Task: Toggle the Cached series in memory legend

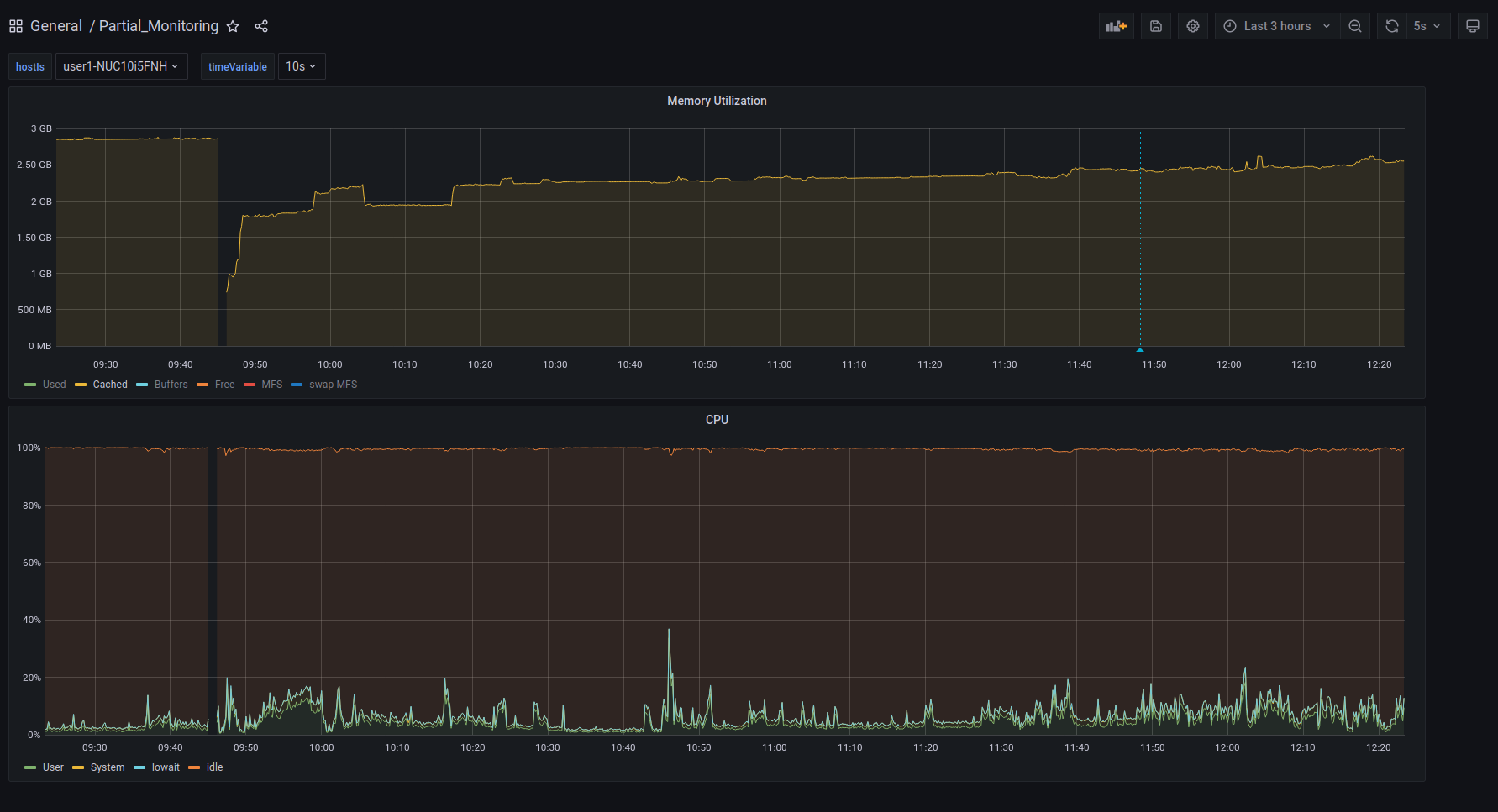Action: pos(109,385)
